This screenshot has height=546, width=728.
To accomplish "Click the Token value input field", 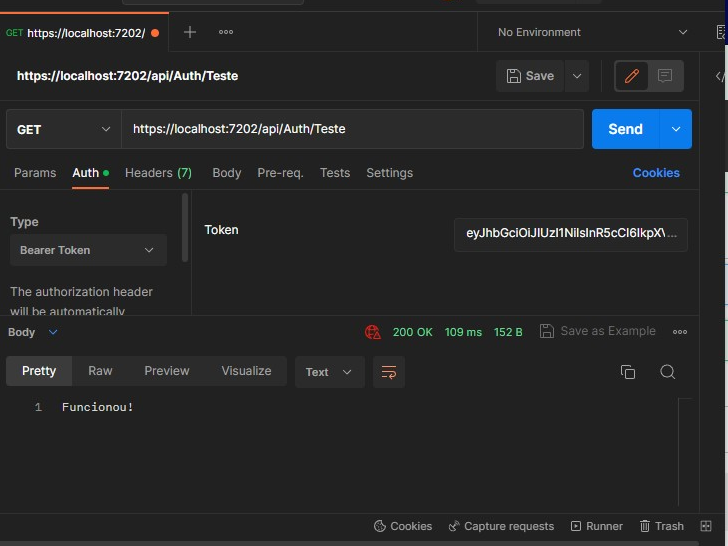I will point(571,234).
